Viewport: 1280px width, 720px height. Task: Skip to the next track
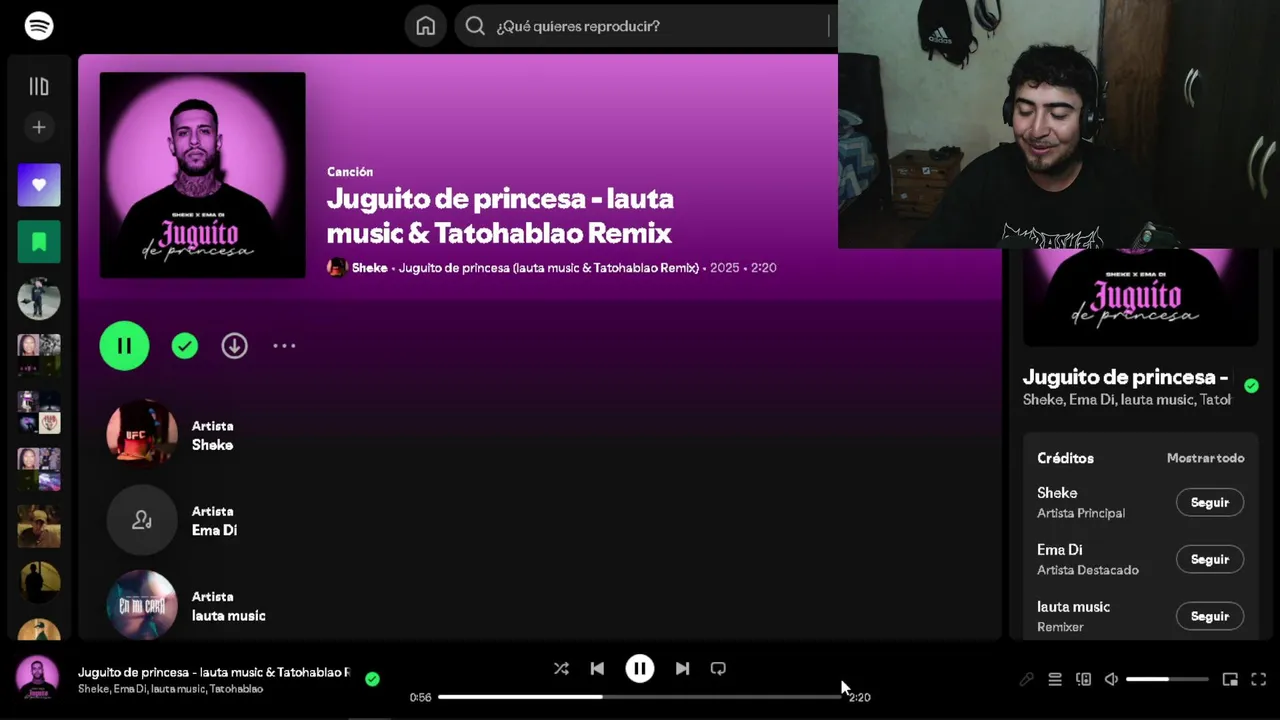pyautogui.click(x=682, y=668)
